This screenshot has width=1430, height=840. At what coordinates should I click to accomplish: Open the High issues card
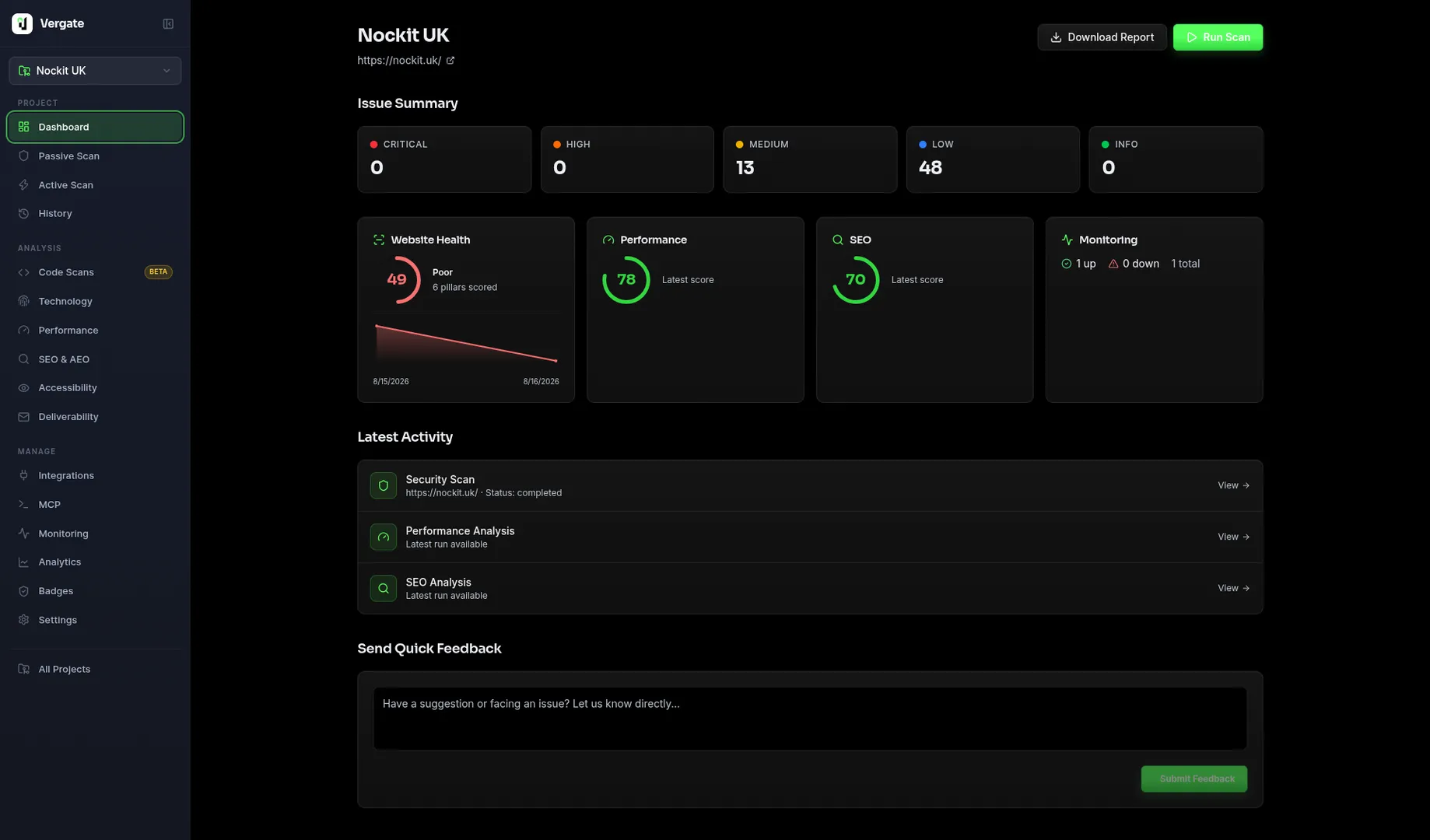(627, 159)
